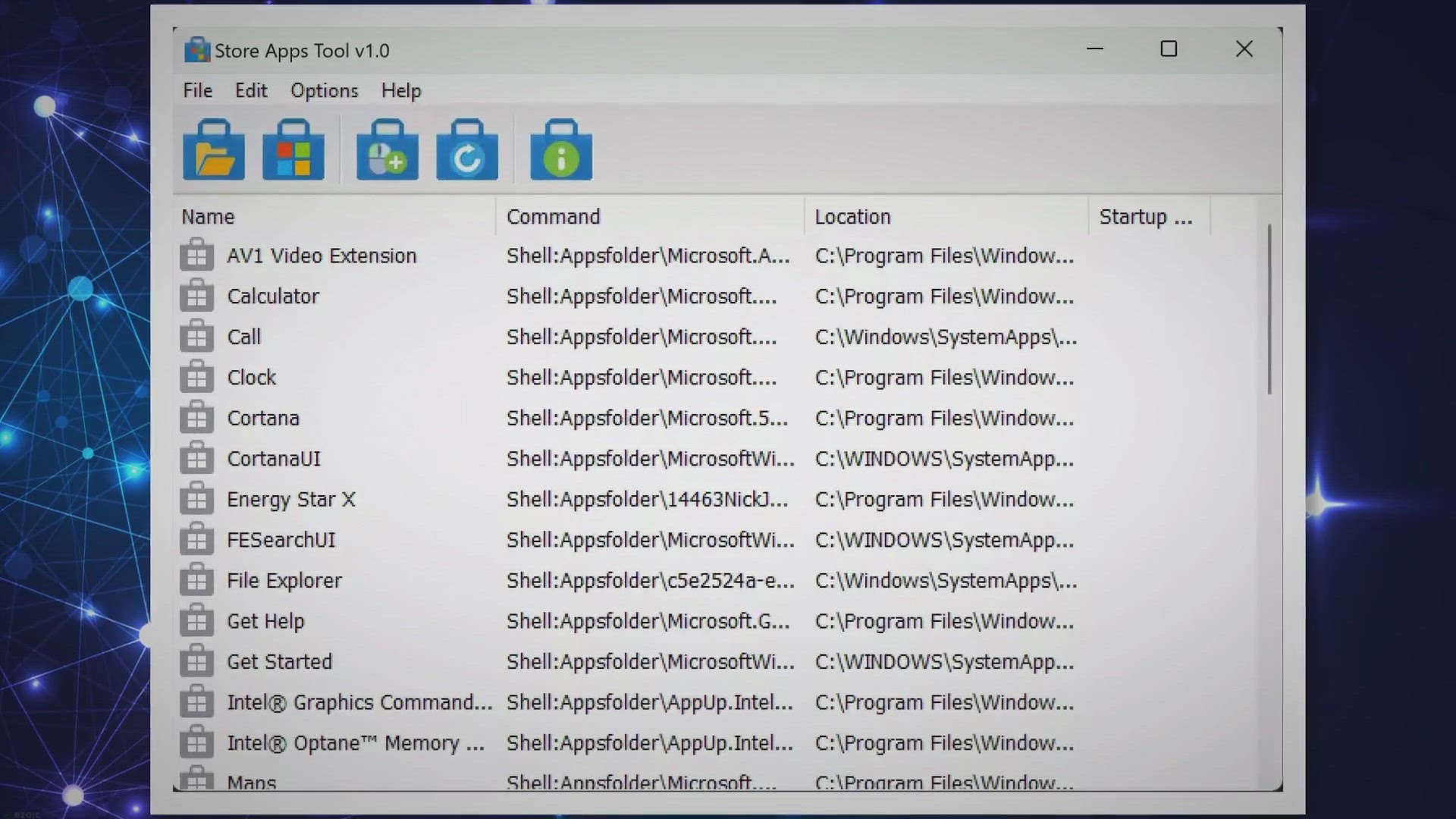Select the FESearchUI entry
Image resolution: width=1456 pixels, height=819 pixels.
pyautogui.click(x=281, y=540)
